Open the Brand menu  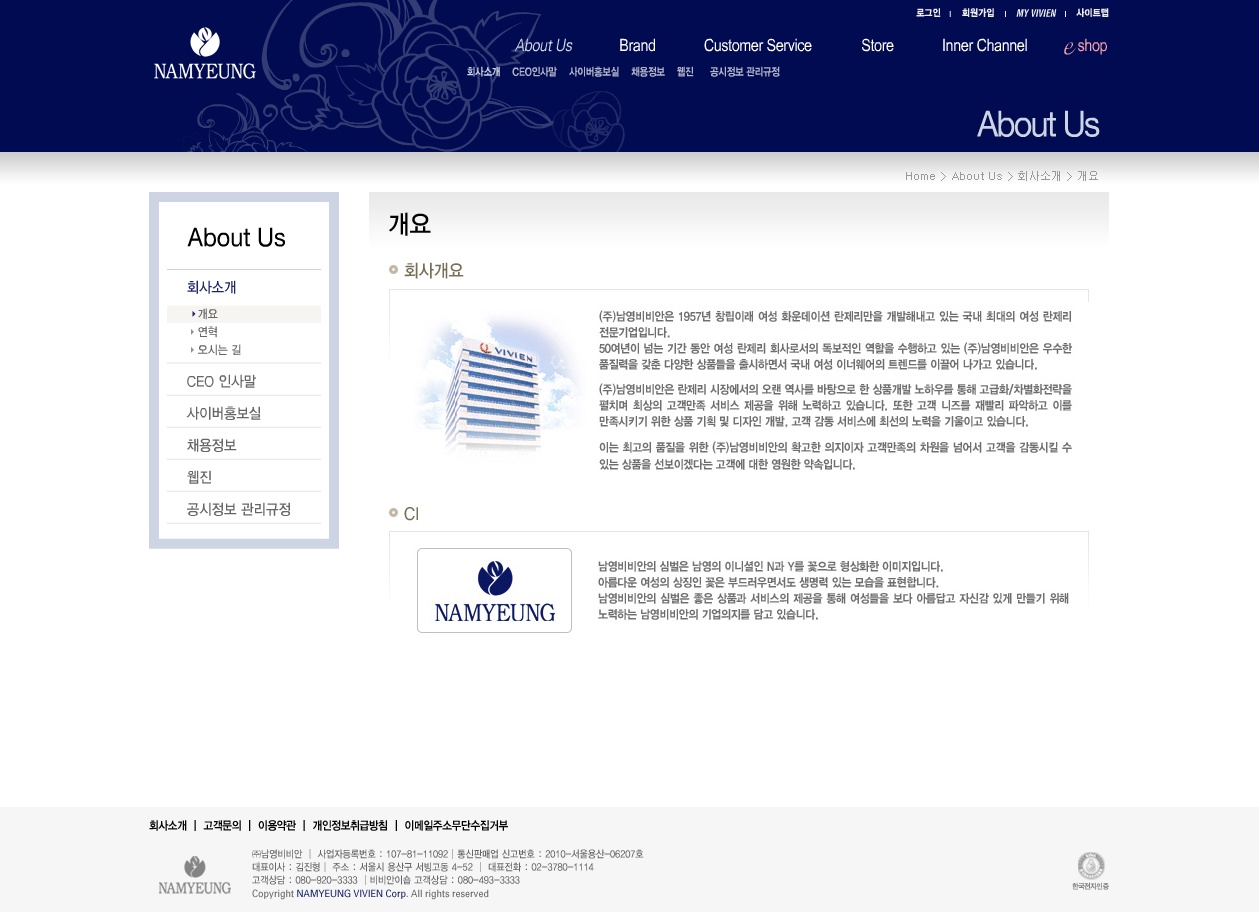[x=637, y=46]
